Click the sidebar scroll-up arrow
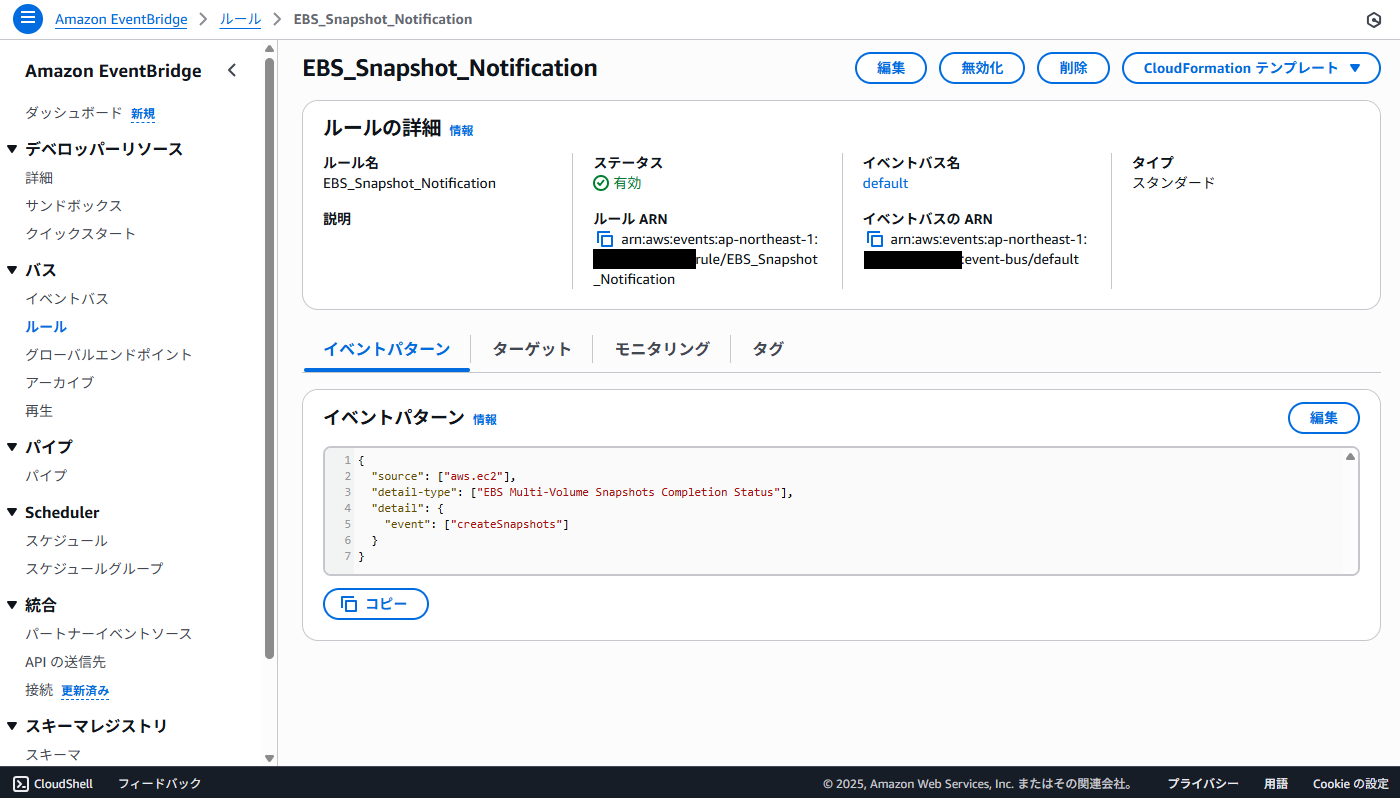 tap(269, 48)
